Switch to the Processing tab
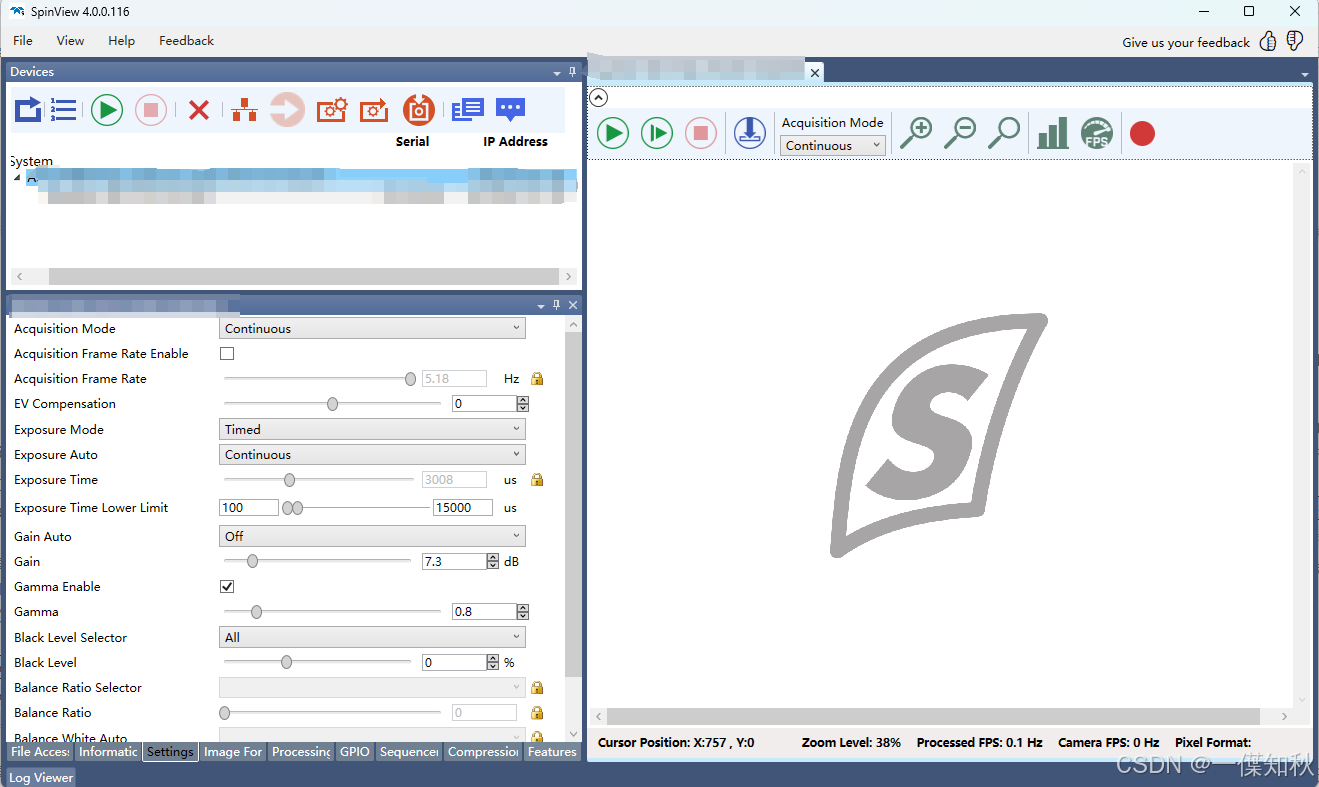This screenshot has height=787, width=1319. click(x=301, y=752)
